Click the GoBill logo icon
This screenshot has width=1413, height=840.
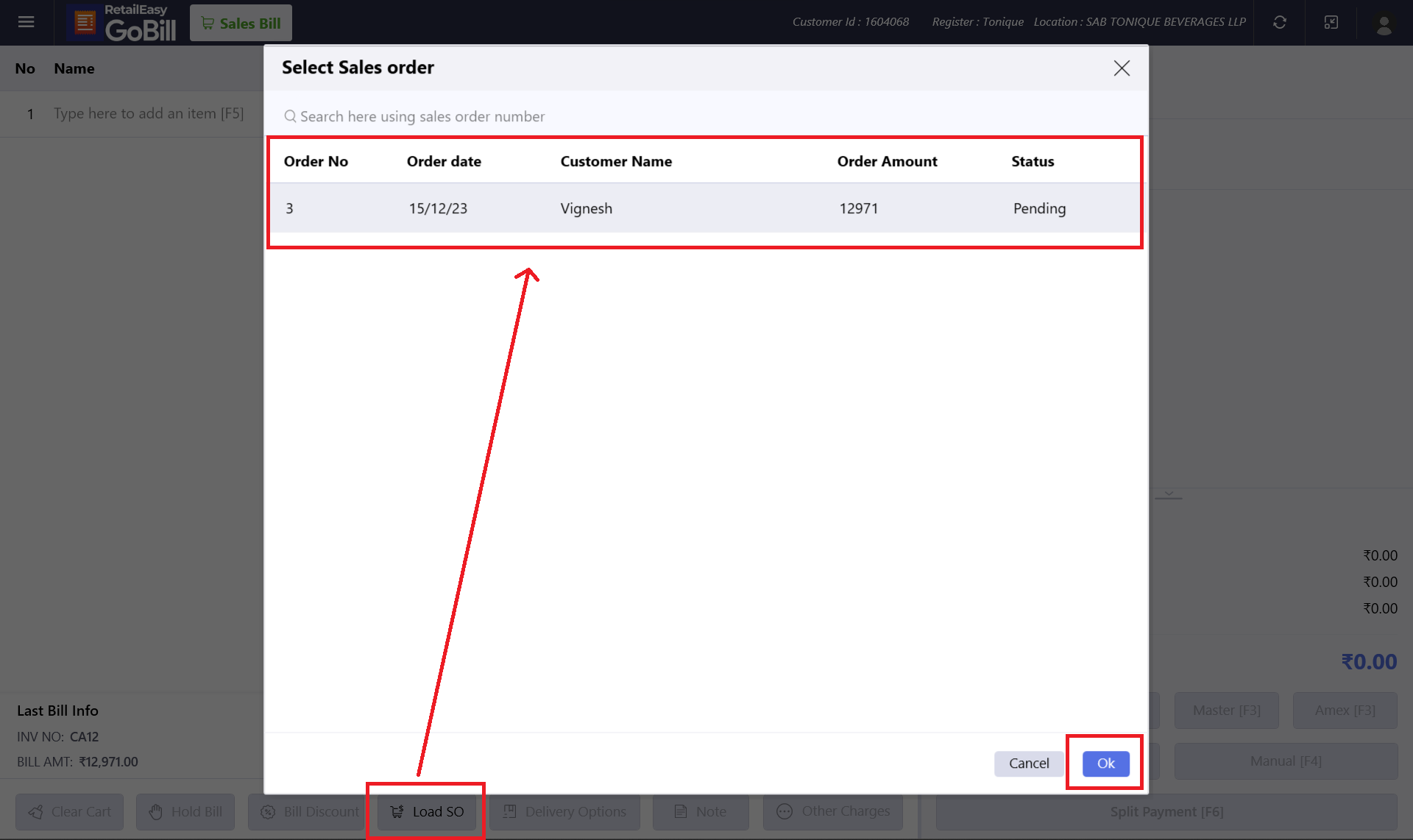(x=85, y=23)
